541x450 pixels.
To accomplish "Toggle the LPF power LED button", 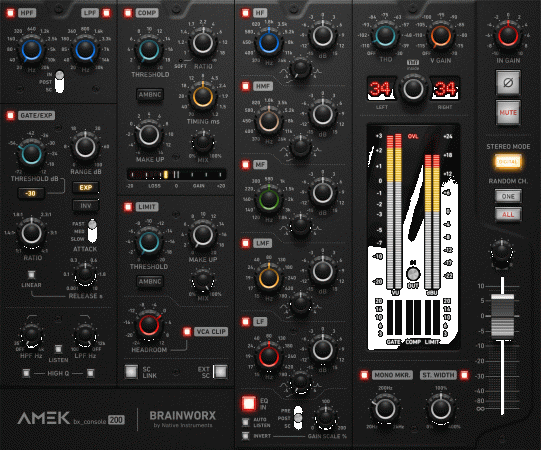I will click(x=107, y=13).
